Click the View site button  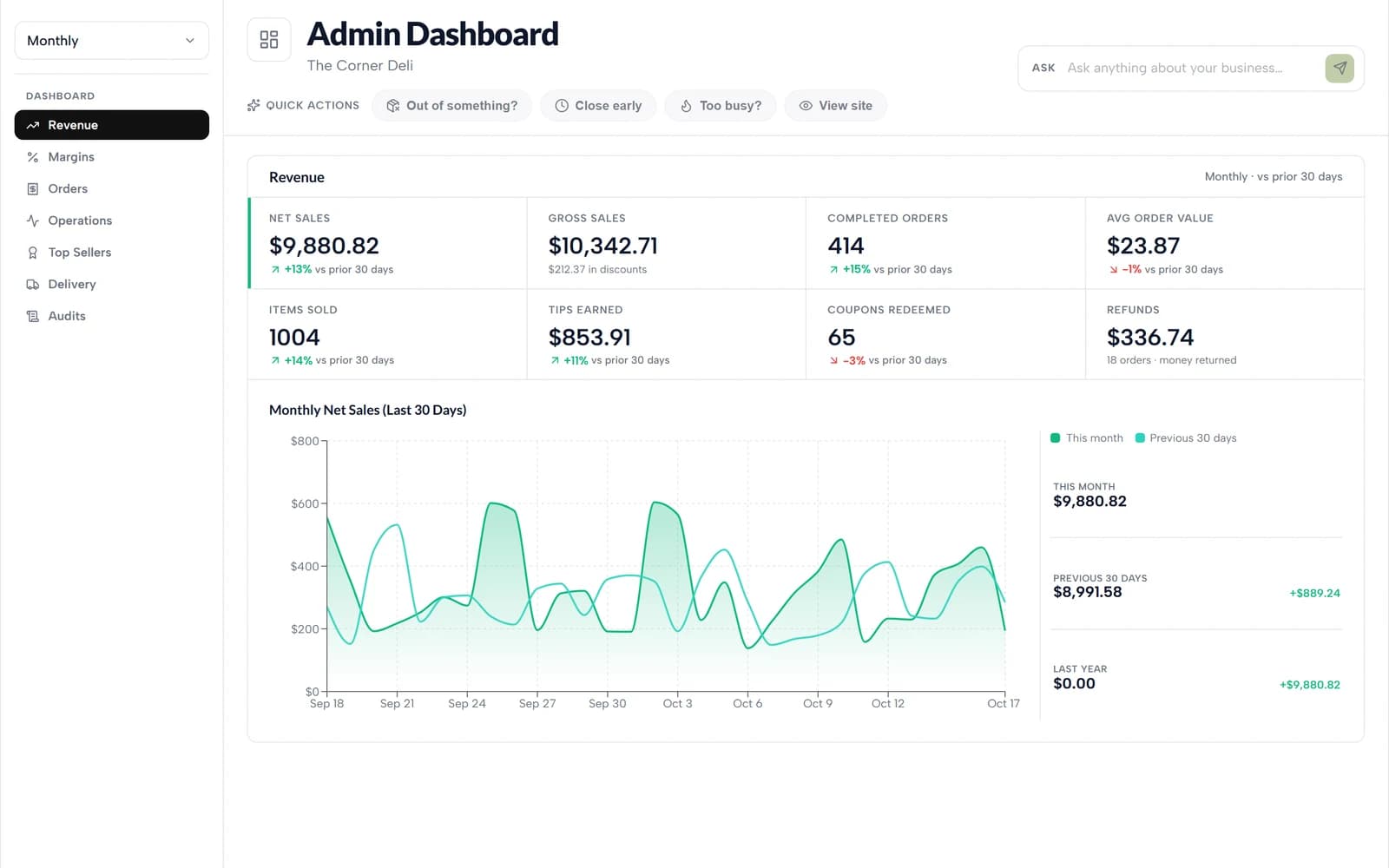click(x=835, y=105)
